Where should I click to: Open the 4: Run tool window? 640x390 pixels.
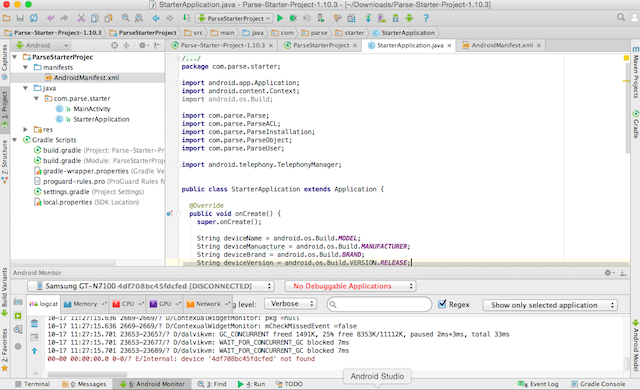[x=251, y=384]
